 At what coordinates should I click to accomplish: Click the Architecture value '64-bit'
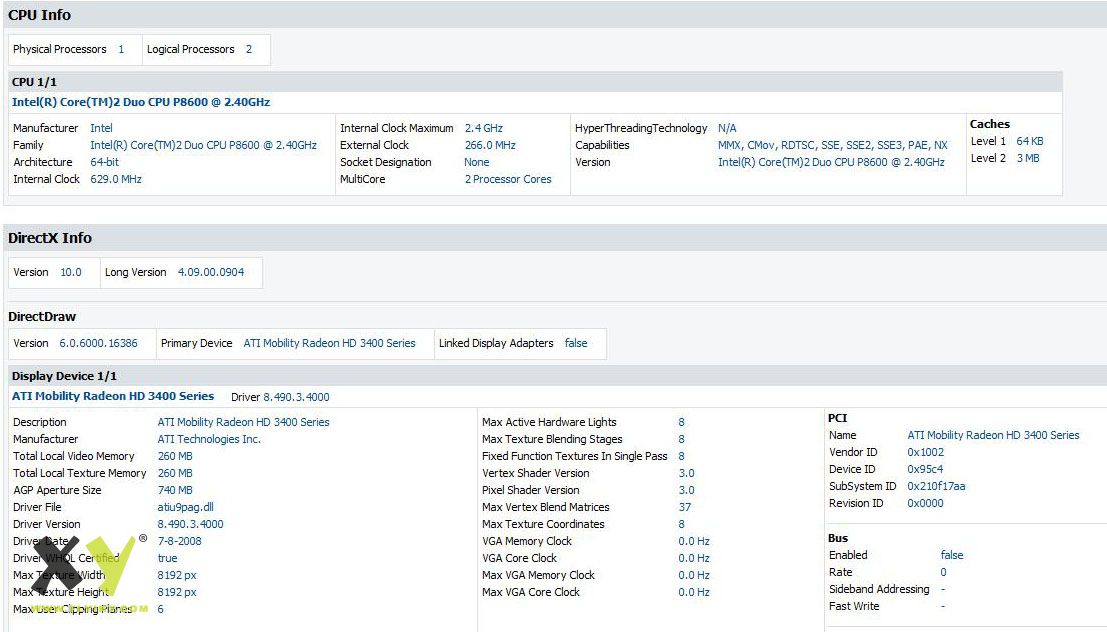click(x=104, y=162)
